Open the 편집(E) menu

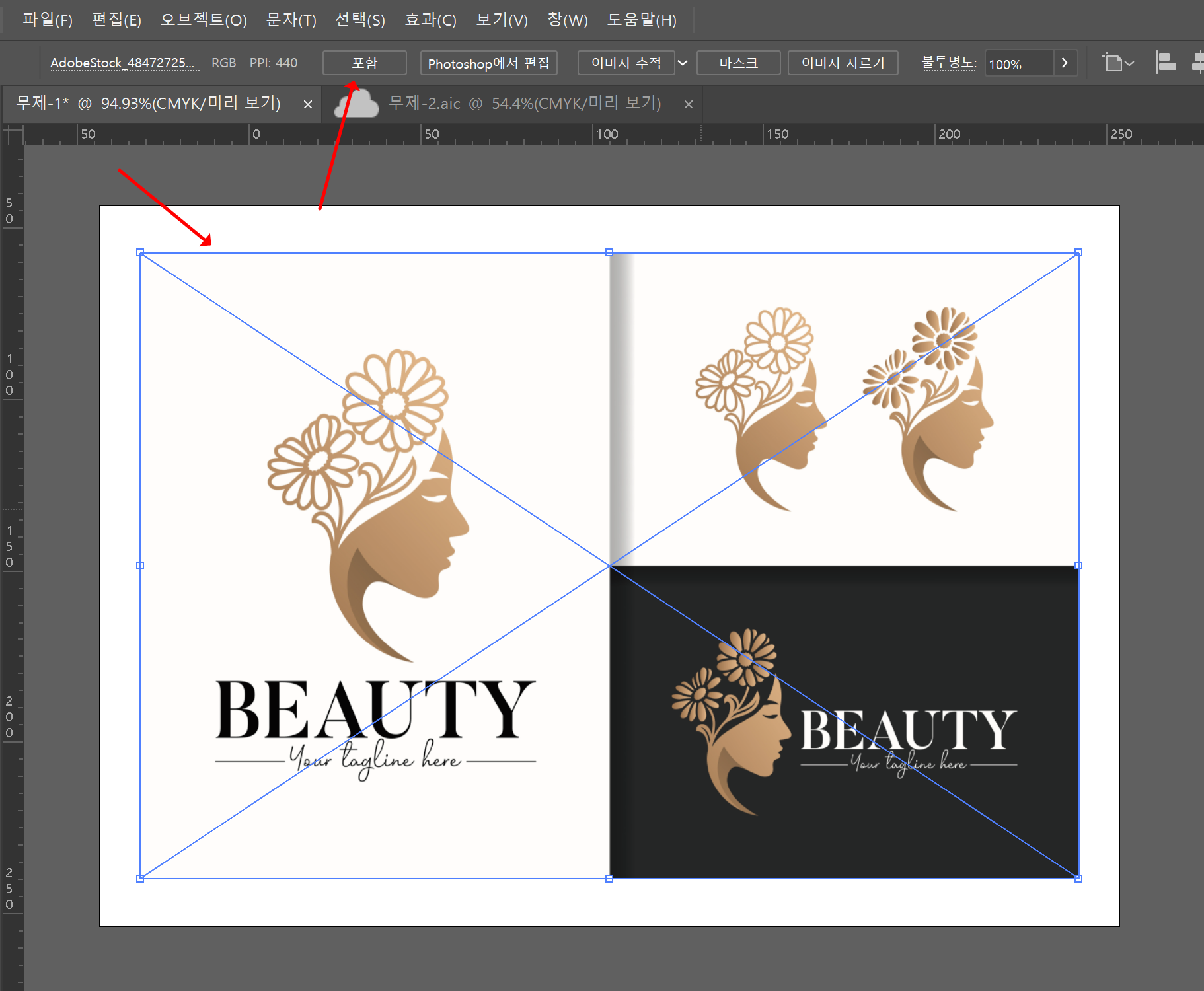[x=116, y=20]
